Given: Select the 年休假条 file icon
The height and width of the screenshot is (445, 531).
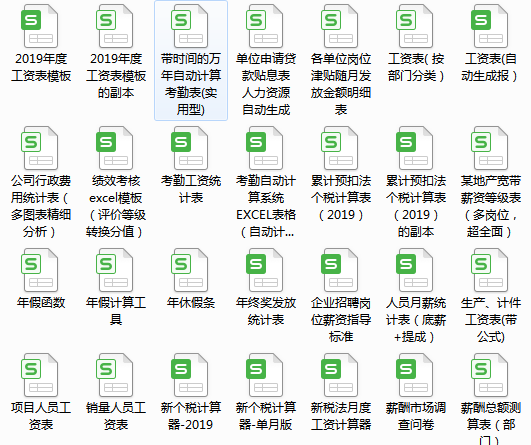Looking at the screenshot, I should (191, 270).
